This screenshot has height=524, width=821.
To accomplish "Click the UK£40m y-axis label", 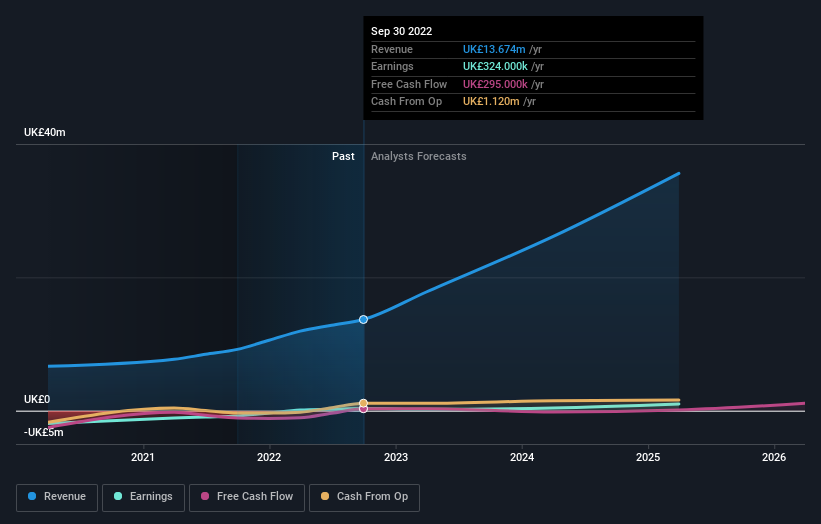I will [45, 132].
